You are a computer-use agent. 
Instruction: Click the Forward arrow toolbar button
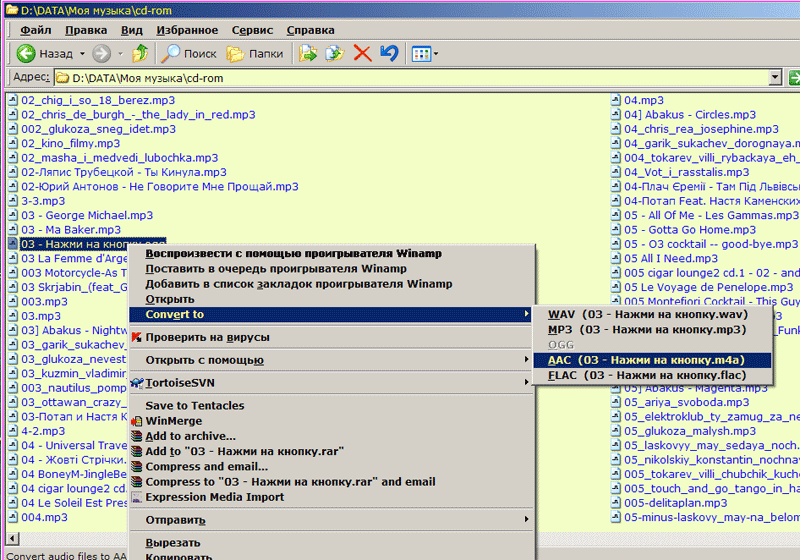click(101, 53)
